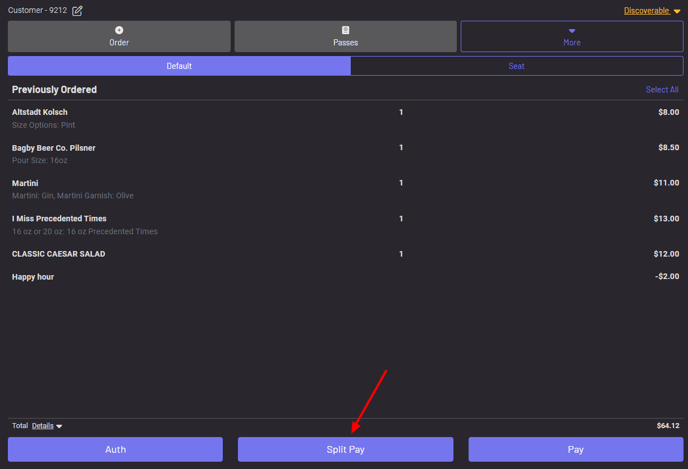Image resolution: width=688 pixels, height=469 pixels.
Task: Click the plus icon on Order button
Action: pyautogui.click(x=119, y=31)
